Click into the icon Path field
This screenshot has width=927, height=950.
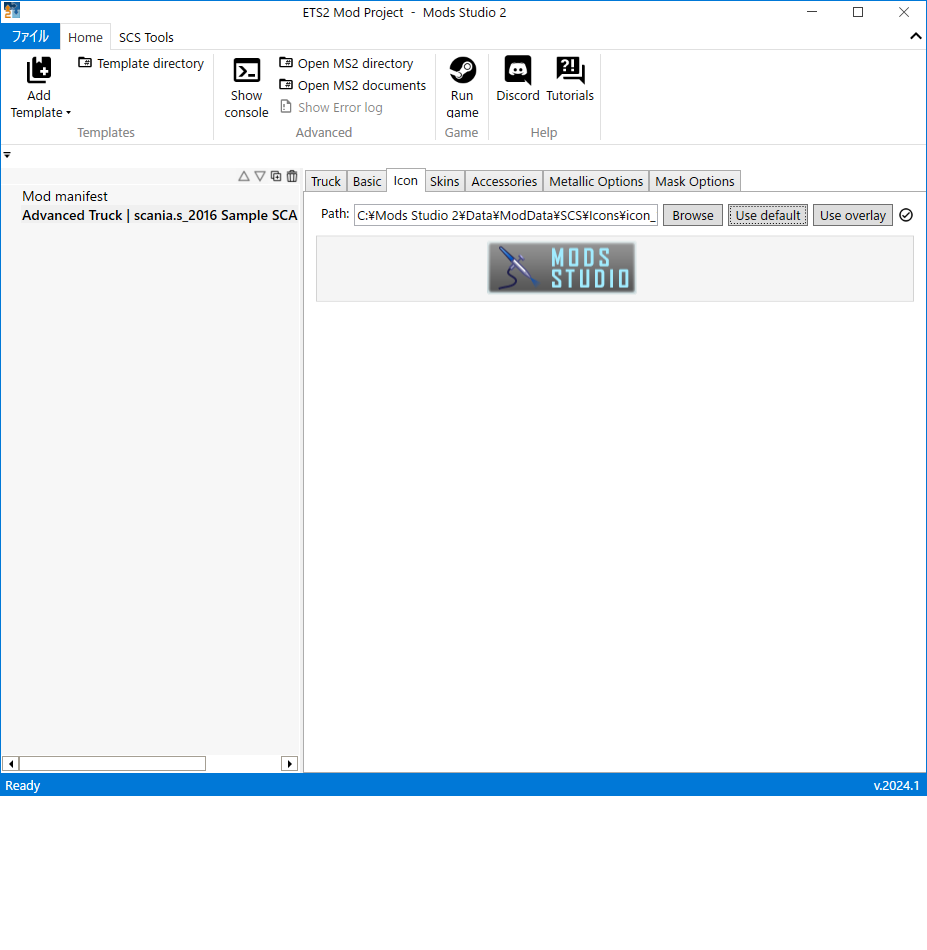click(506, 215)
